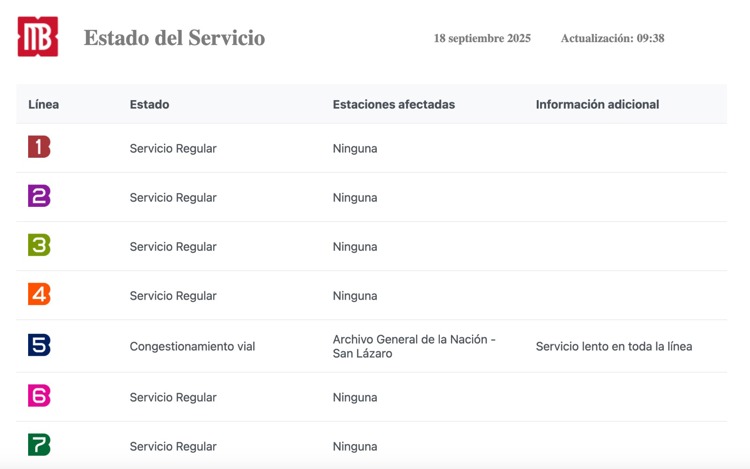750x469 pixels.
Task: Click the Actualización 09:38 timestamp
Action: coord(612,39)
